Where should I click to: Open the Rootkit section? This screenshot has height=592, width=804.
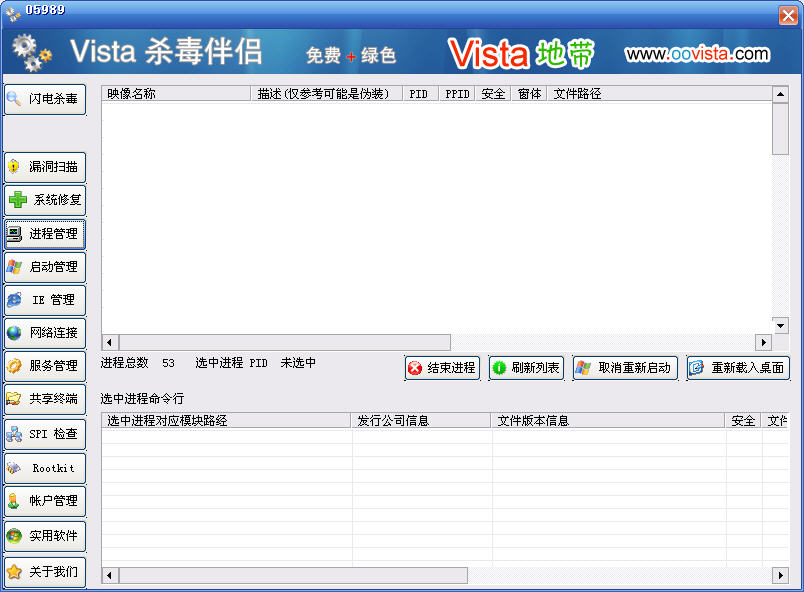click(x=45, y=468)
